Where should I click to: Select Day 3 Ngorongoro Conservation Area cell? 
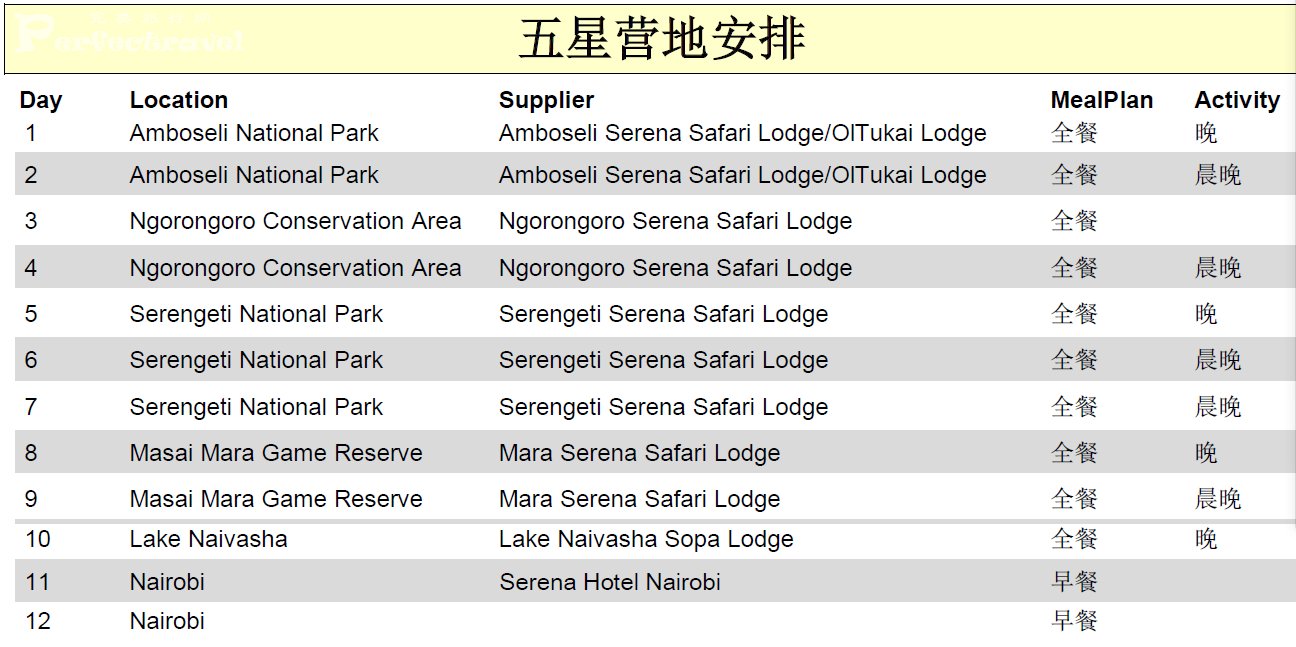click(296, 221)
